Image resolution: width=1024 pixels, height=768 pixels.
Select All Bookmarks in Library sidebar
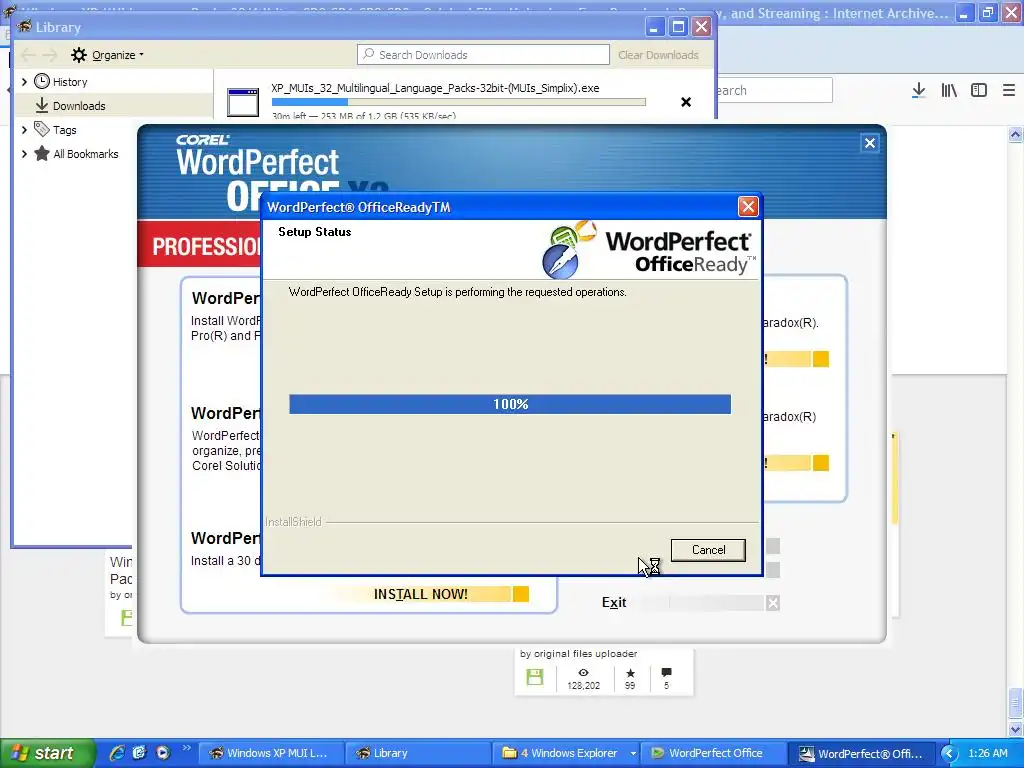86,154
